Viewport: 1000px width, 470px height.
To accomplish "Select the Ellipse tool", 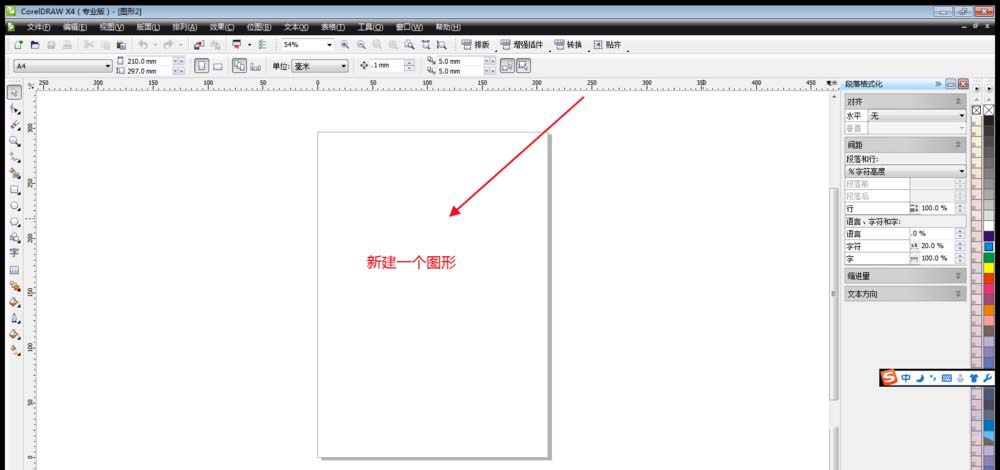I will click(15, 206).
